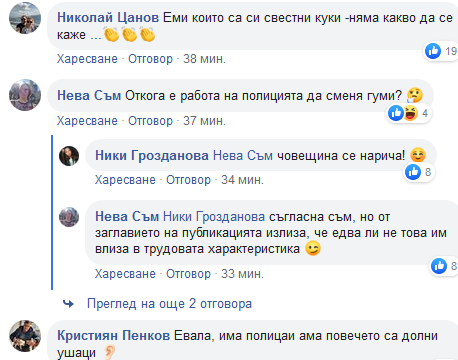Open the Кристиян Пенков profile name
Image resolution: width=458 pixels, height=360 pixels.
click(x=113, y=336)
